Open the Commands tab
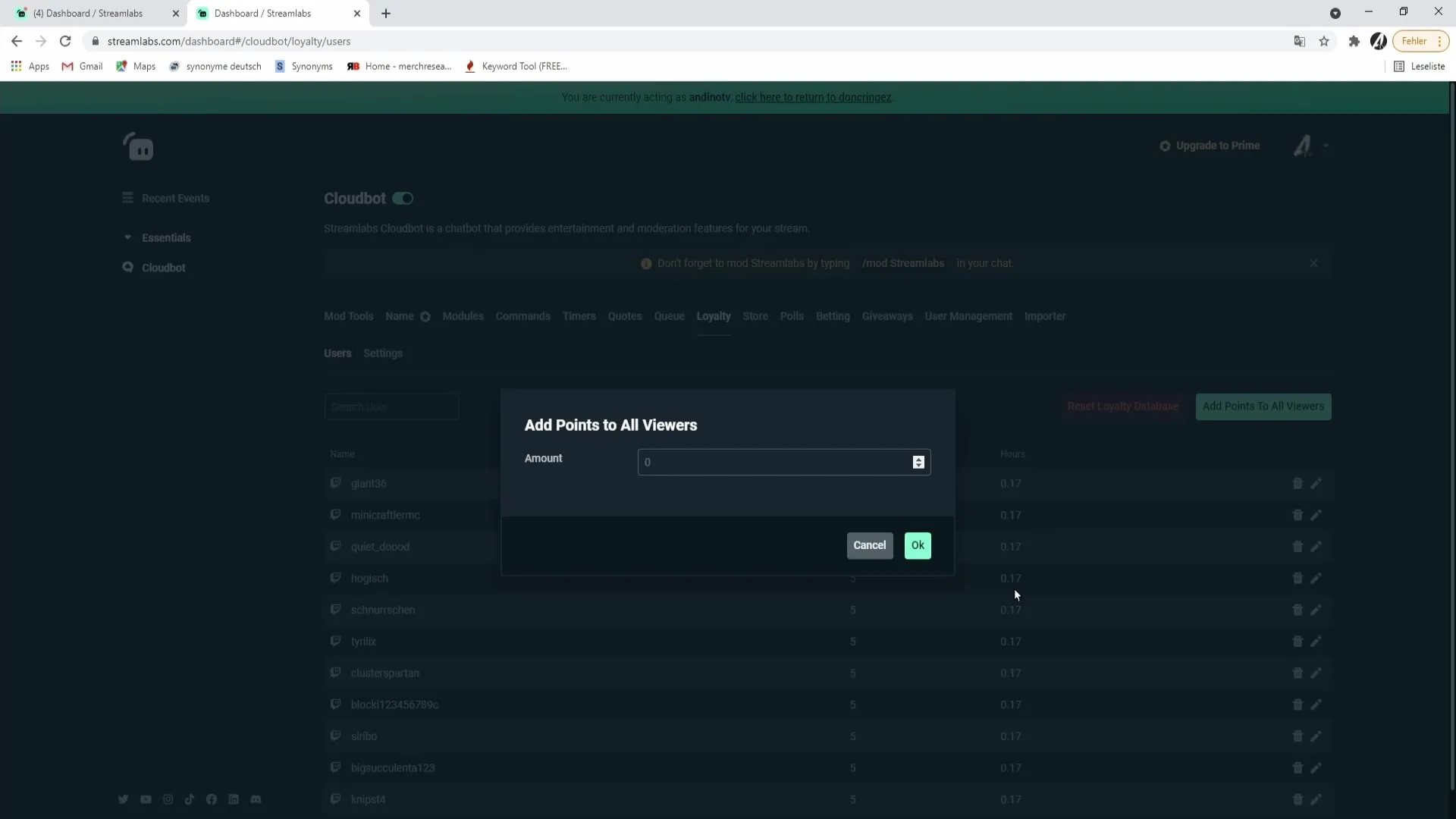The height and width of the screenshot is (819, 1456). pos(522,316)
